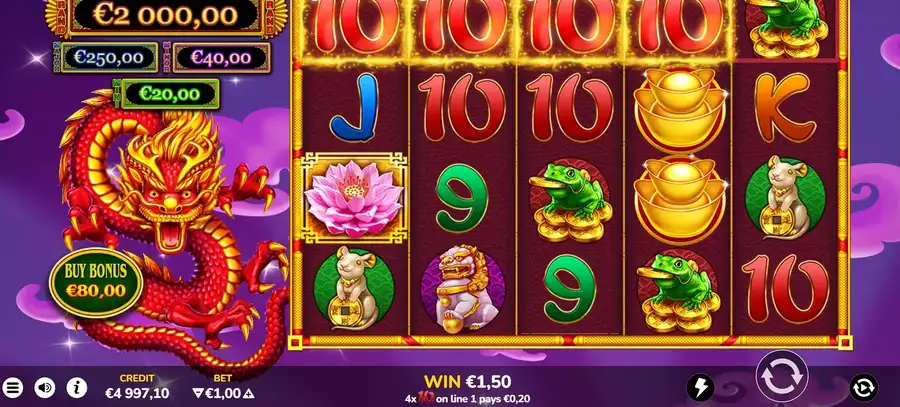Click the Mini €20,00 jackpot panel
This screenshot has height=407, width=900.
click(170, 94)
